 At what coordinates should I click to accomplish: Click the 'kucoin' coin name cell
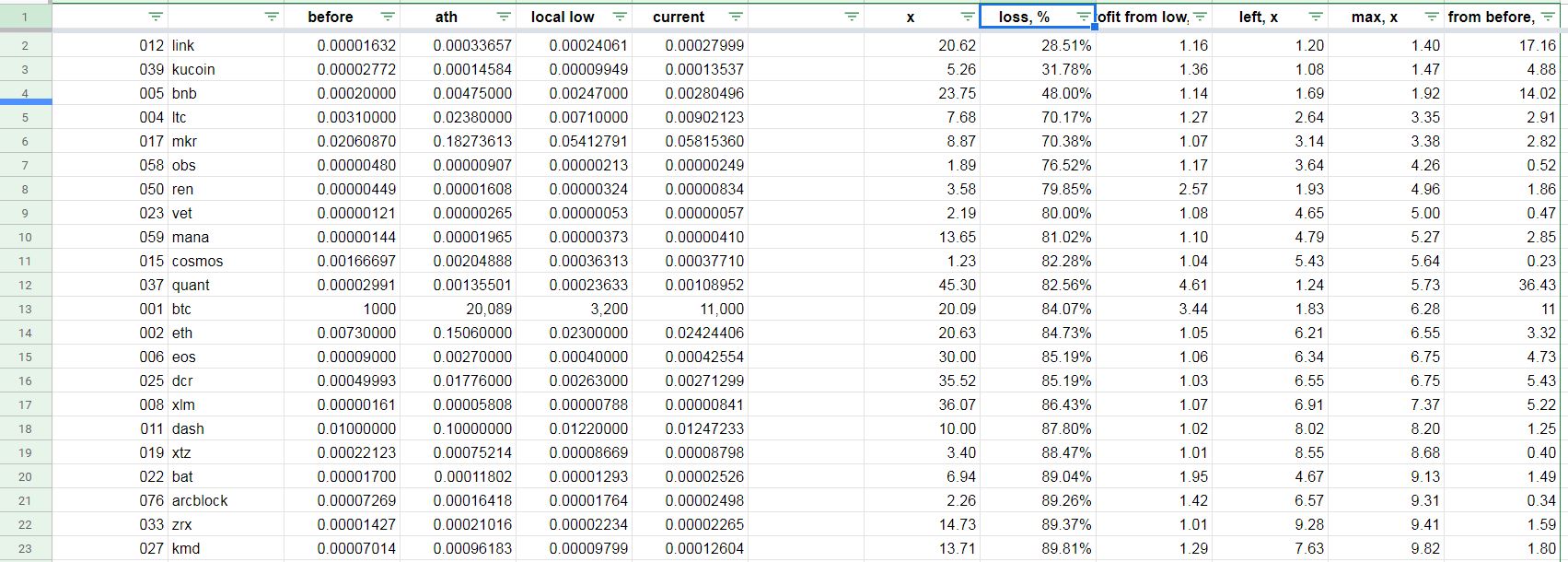[226, 69]
